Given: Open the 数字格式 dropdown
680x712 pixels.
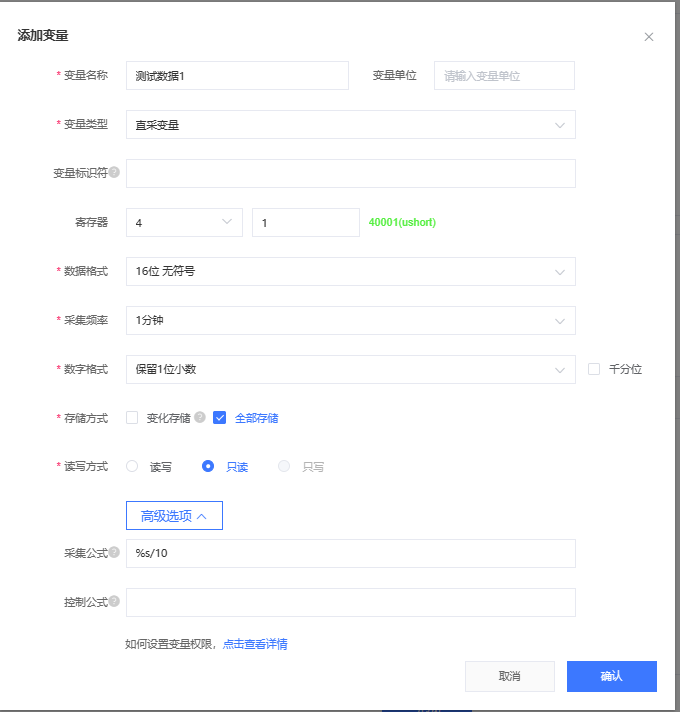Looking at the screenshot, I should (350, 369).
